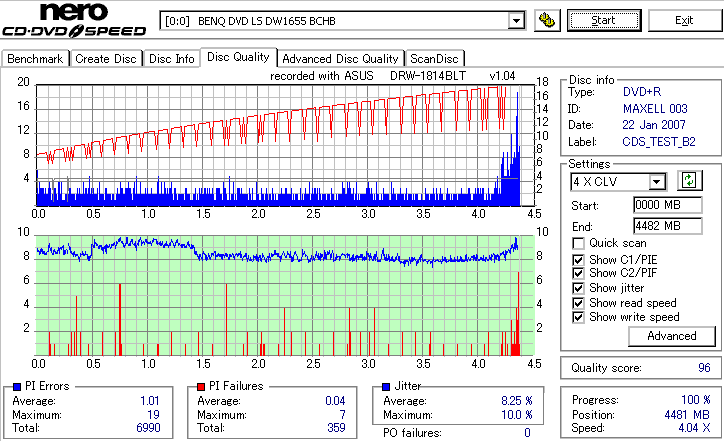The width and height of the screenshot is (724, 441).
Task: Click the red PI Failures legend square
Action: point(201,387)
